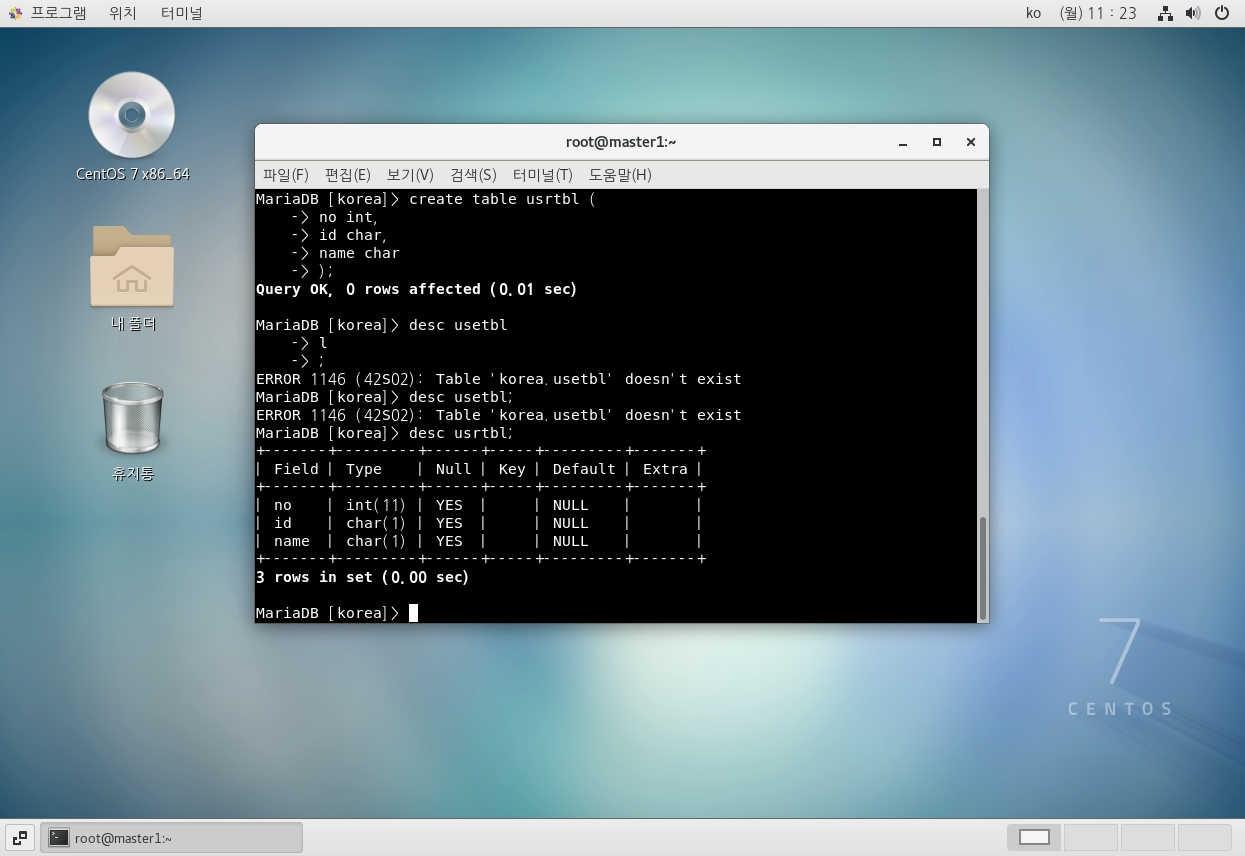Open the 편집(E) menu in terminal

coord(348,175)
